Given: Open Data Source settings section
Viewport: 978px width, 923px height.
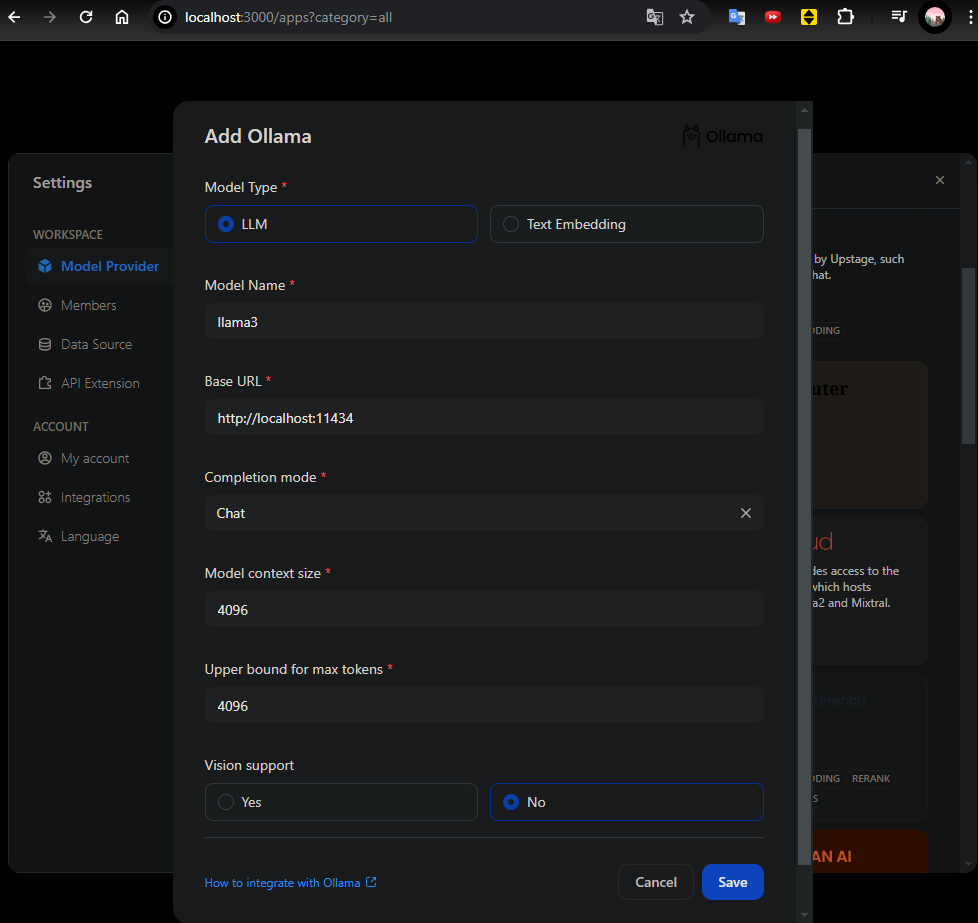Looking at the screenshot, I should coord(96,344).
